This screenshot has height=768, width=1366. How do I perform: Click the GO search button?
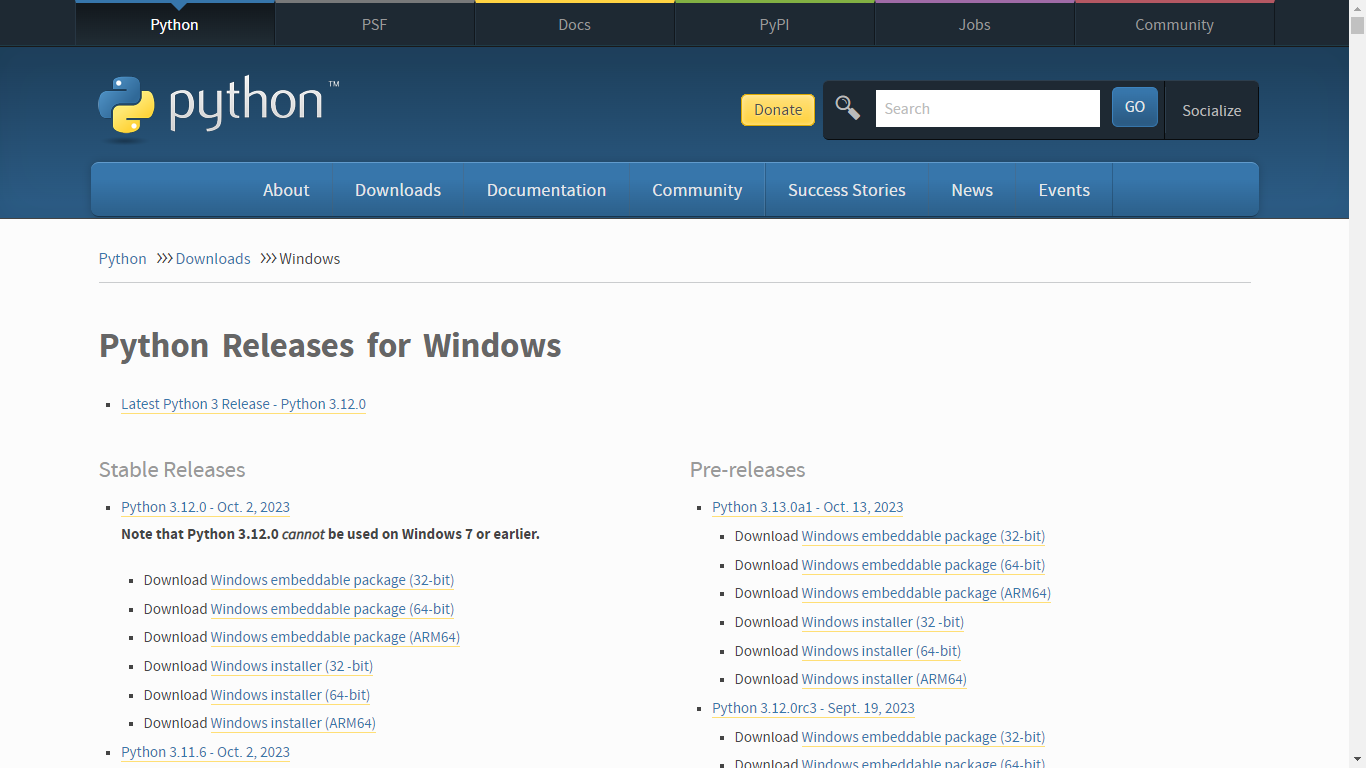(1135, 107)
